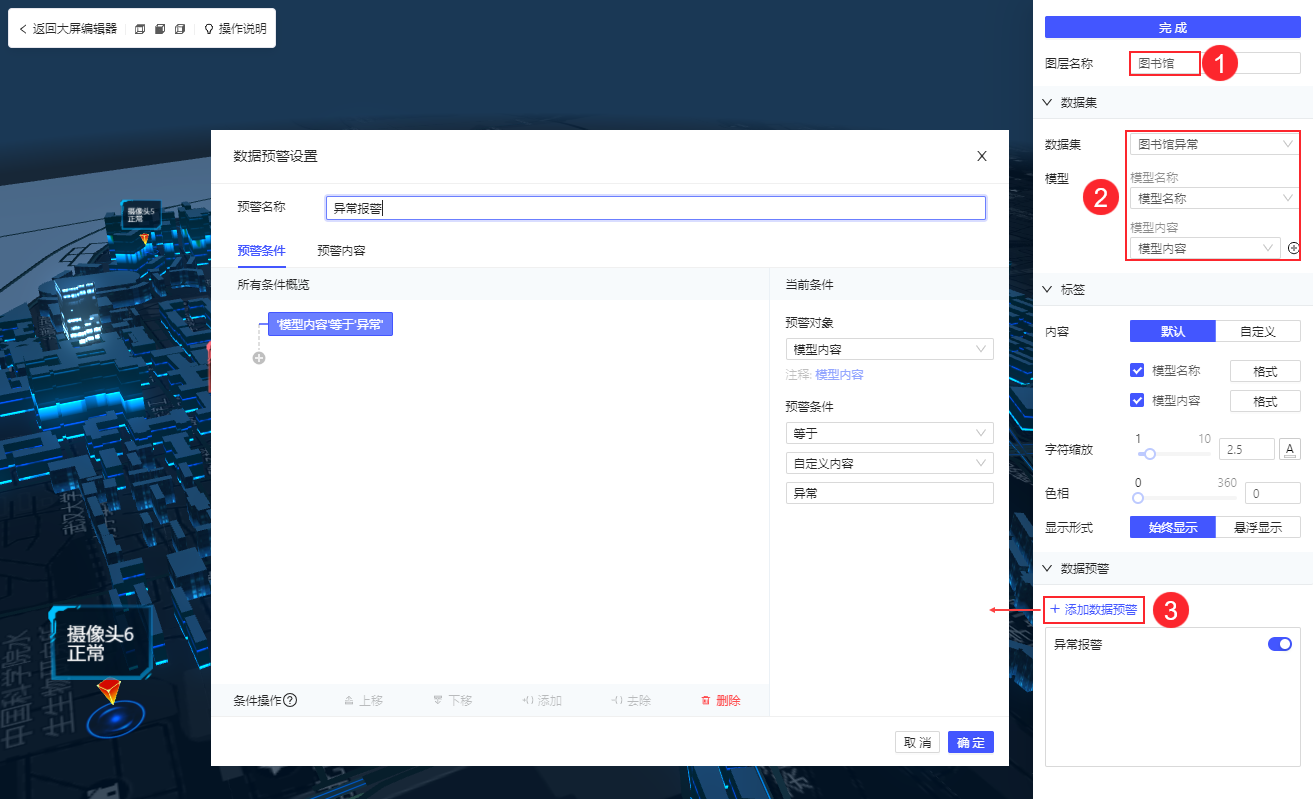The height and width of the screenshot is (799, 1313).
Task: Go back via 返回大屏编辑器
Action: (68, 29)
